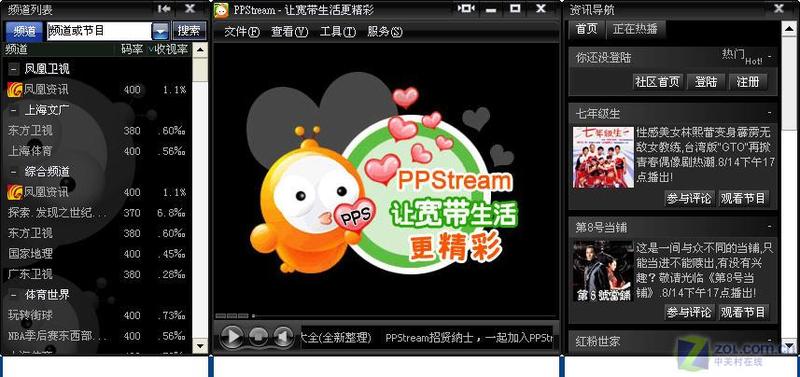
Task: Start playback with the Play button
Action: tap(232, 336)
